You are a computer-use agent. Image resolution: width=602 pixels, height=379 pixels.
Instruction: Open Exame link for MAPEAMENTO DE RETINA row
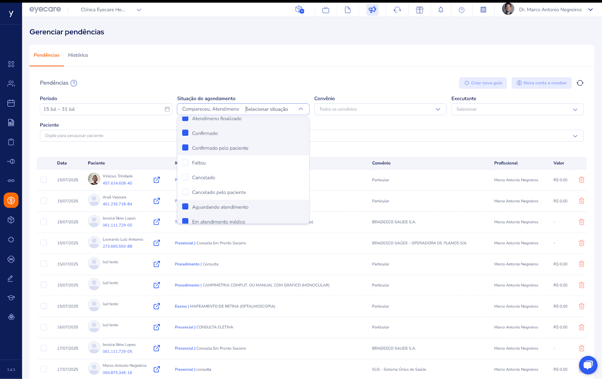pyautogui.click(x=180, y=306)
